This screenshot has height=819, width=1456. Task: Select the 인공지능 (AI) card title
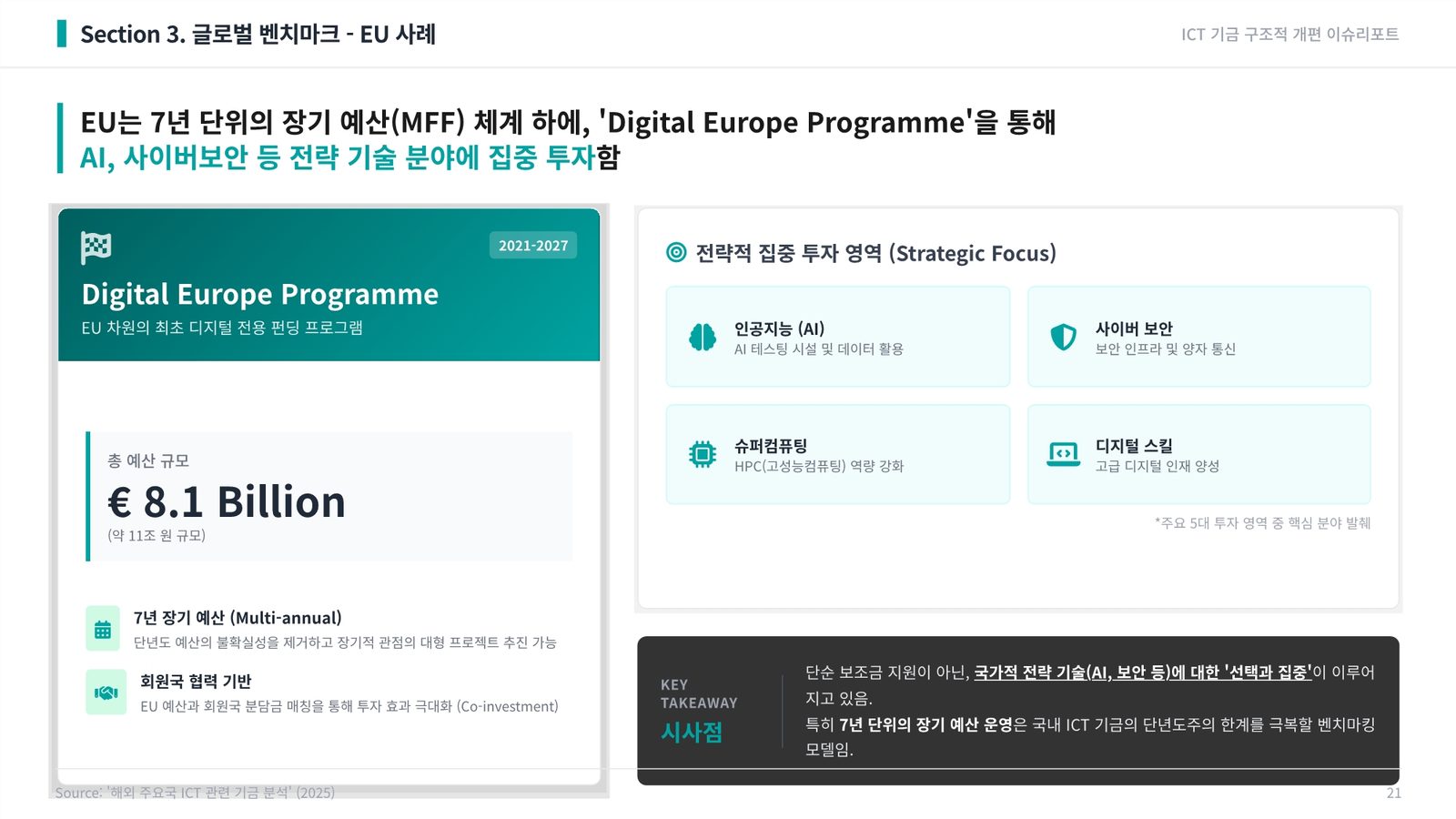pyautogui.click(x=779, y=329)
